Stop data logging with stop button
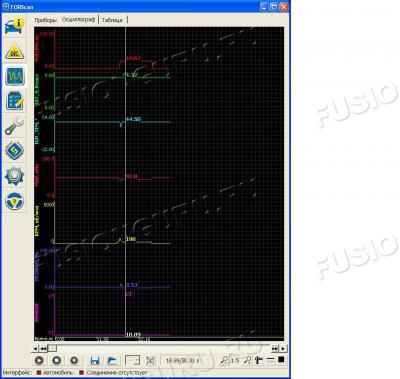Viewport: 400px width, 379px height. [57, 360]
